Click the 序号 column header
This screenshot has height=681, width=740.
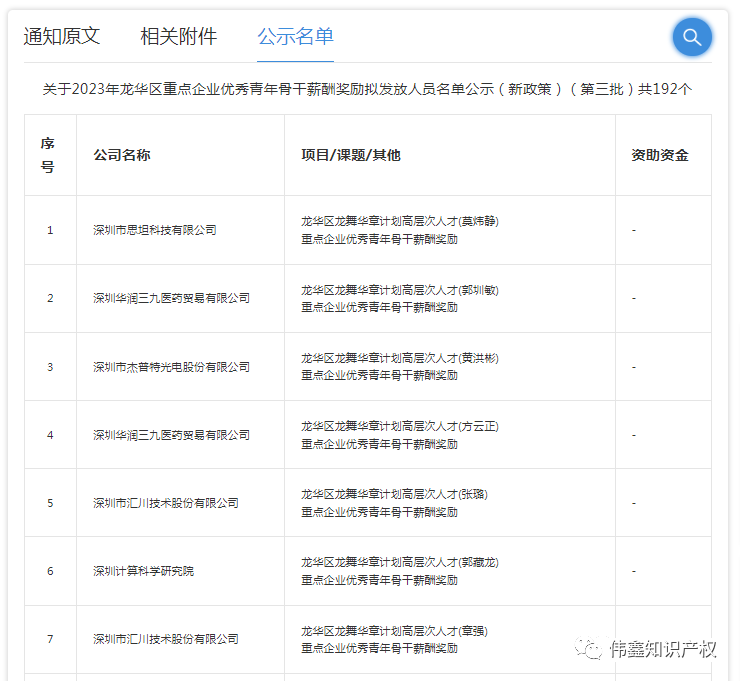pyautogui.click(x=48, y=155)
